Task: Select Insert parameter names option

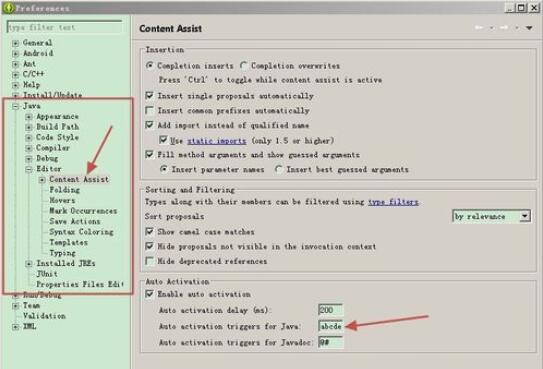Action: pos(164,169)
